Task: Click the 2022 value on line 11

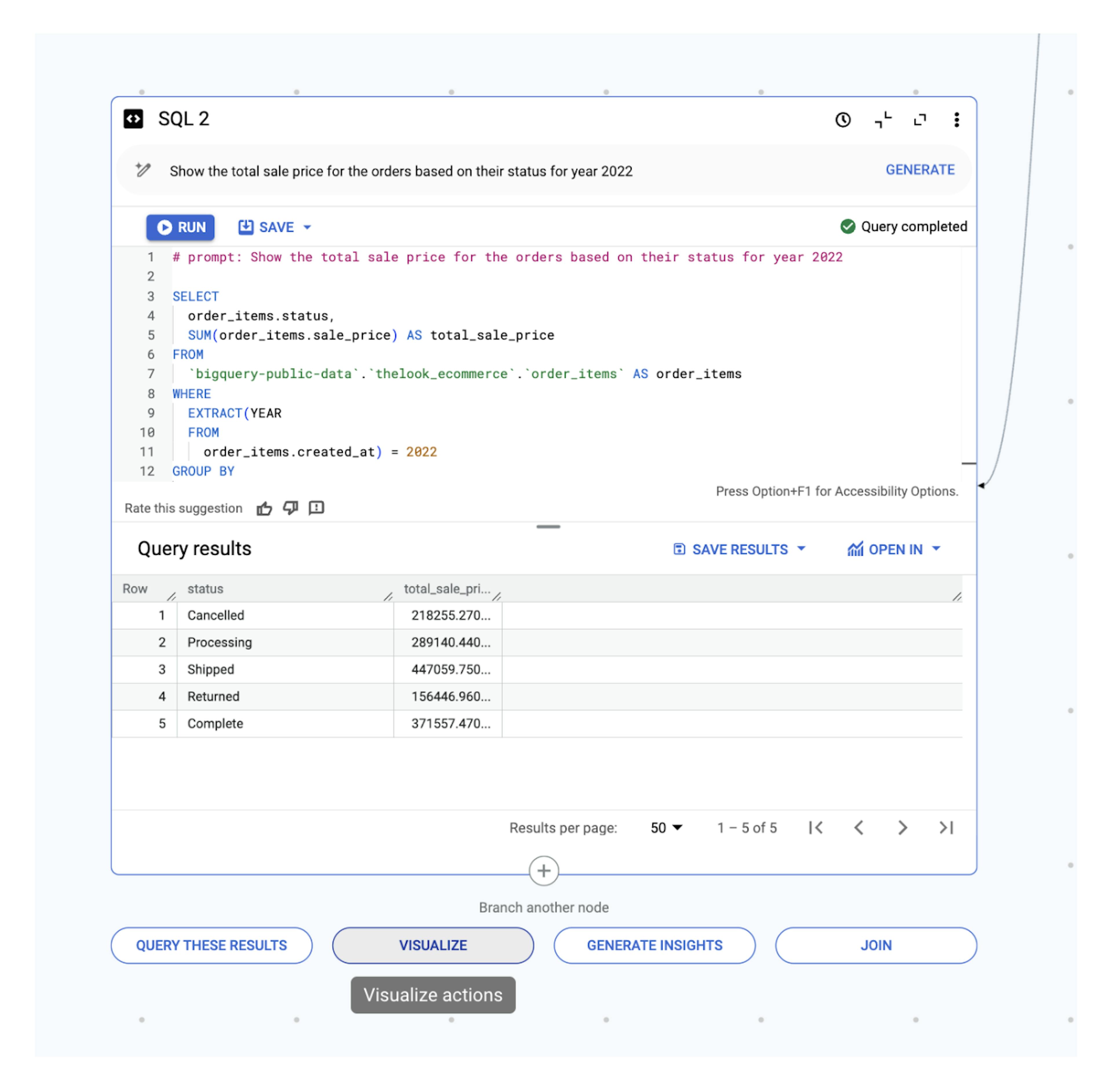Action: [x=422, y=452]
